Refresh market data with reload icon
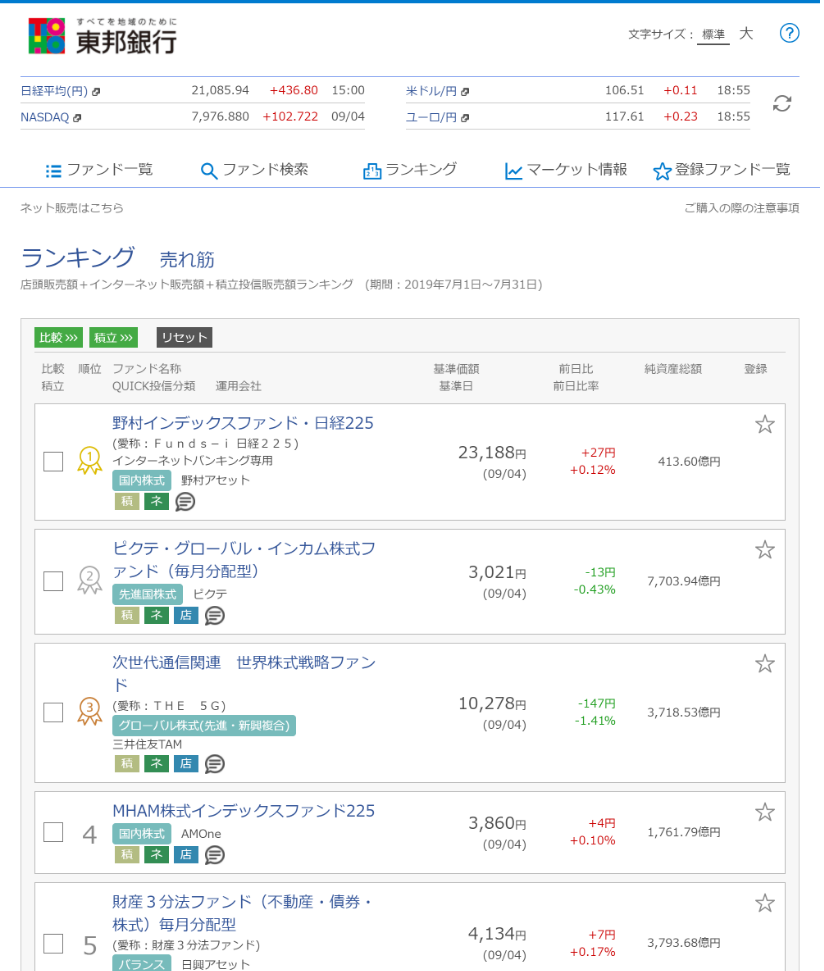The width and height of the screenshot is (824, 971). coord(782,103)
